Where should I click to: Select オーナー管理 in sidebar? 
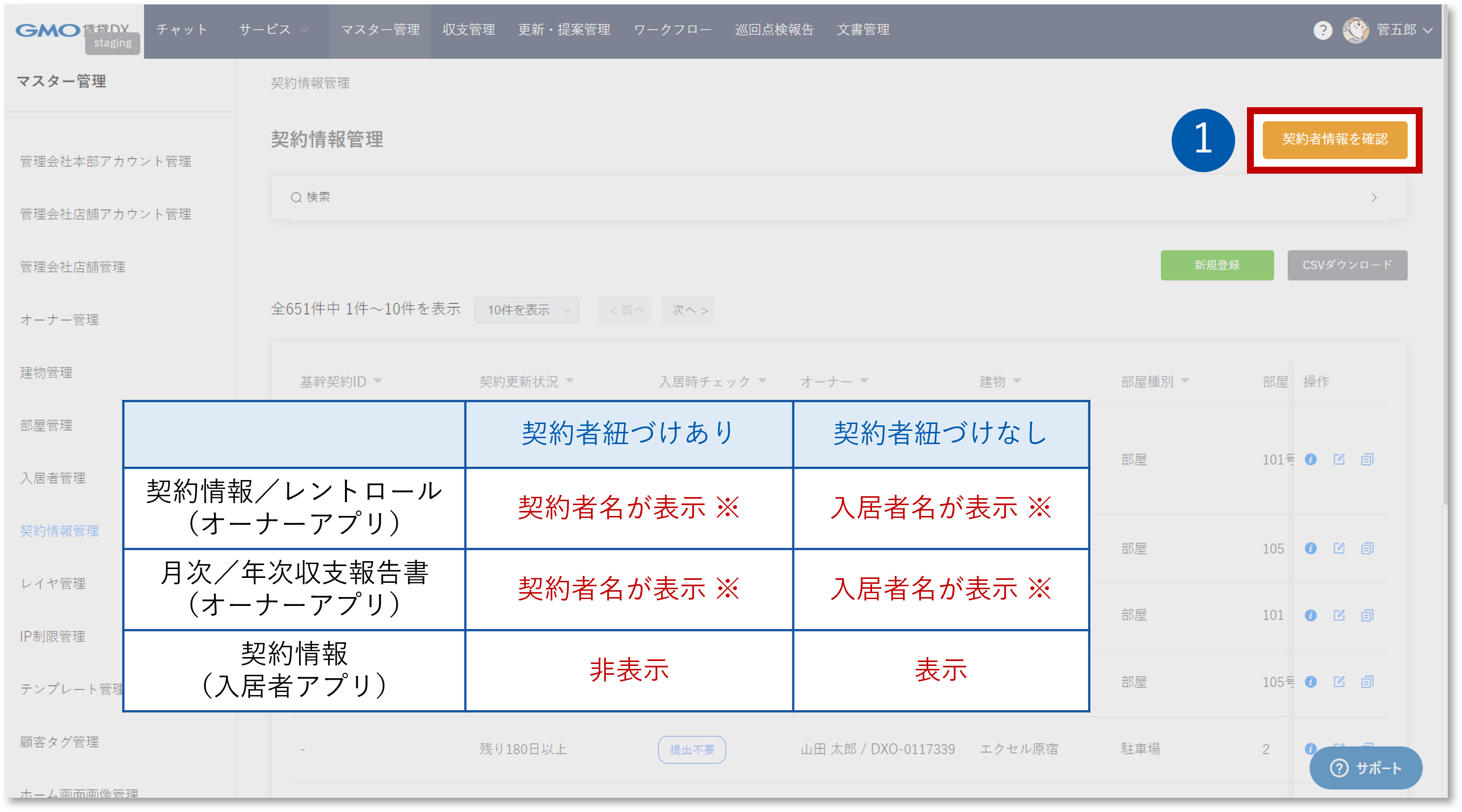pos(60,320)
